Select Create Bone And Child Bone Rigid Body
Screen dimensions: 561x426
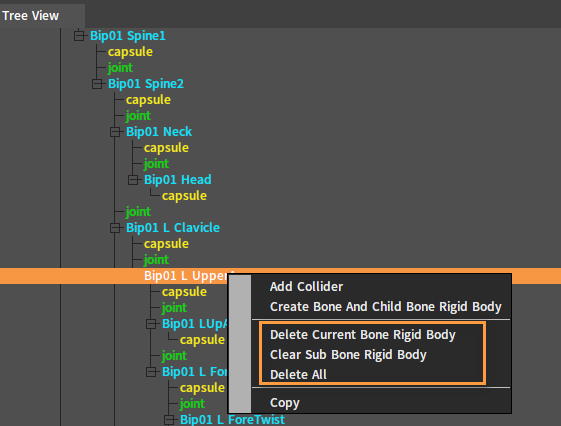(x=386, y=307)
